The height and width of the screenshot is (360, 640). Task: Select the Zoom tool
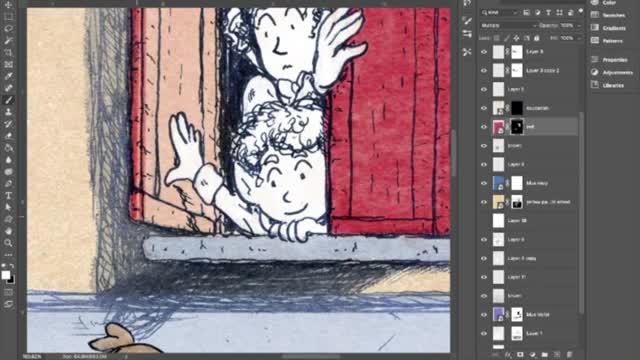coord(8,243)
